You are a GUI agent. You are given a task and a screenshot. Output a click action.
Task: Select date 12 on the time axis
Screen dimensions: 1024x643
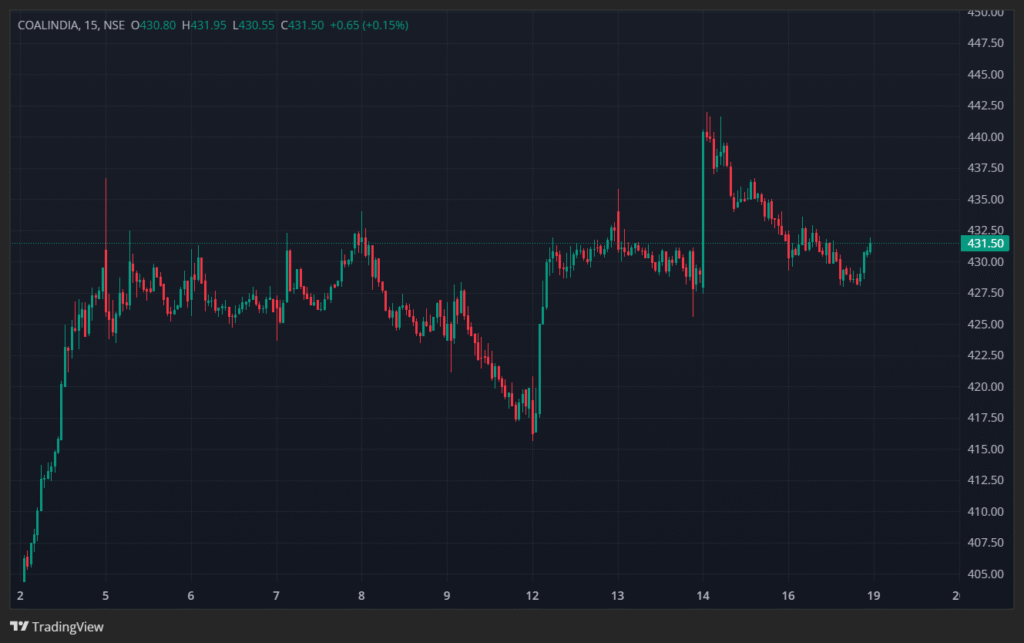pos(532,596)
